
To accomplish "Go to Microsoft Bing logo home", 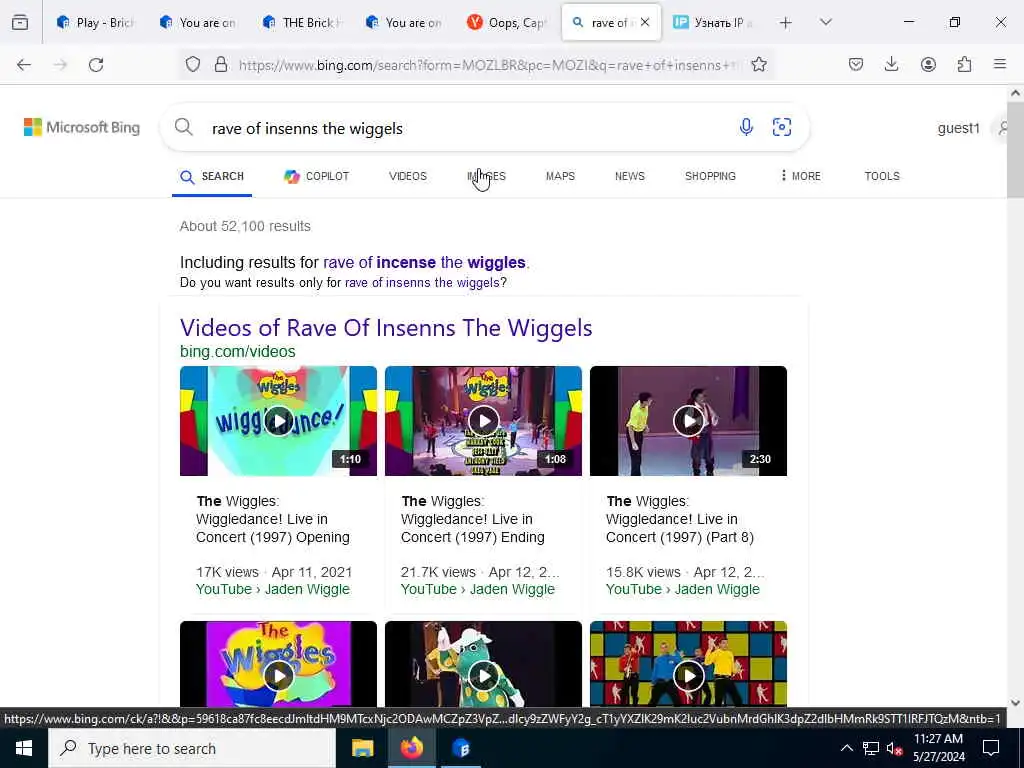I will pyautogui.click(x=82, y=127).
